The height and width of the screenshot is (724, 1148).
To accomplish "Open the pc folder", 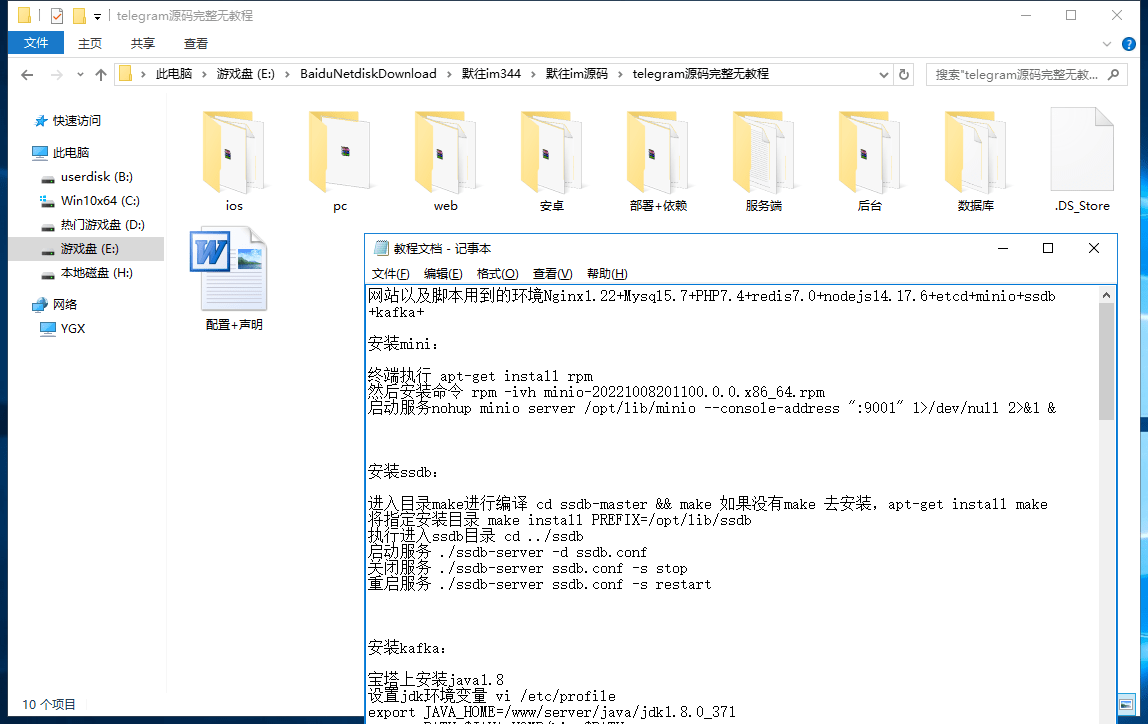I will [340, 161].
